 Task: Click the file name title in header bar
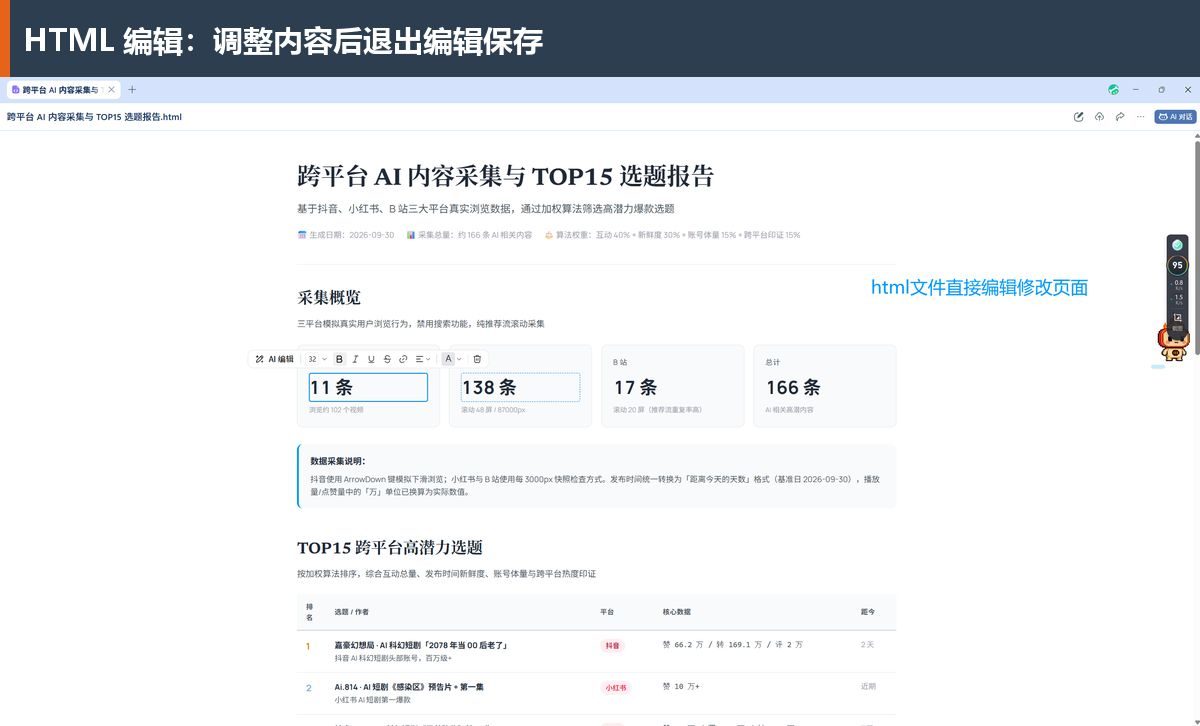[94, 117]
